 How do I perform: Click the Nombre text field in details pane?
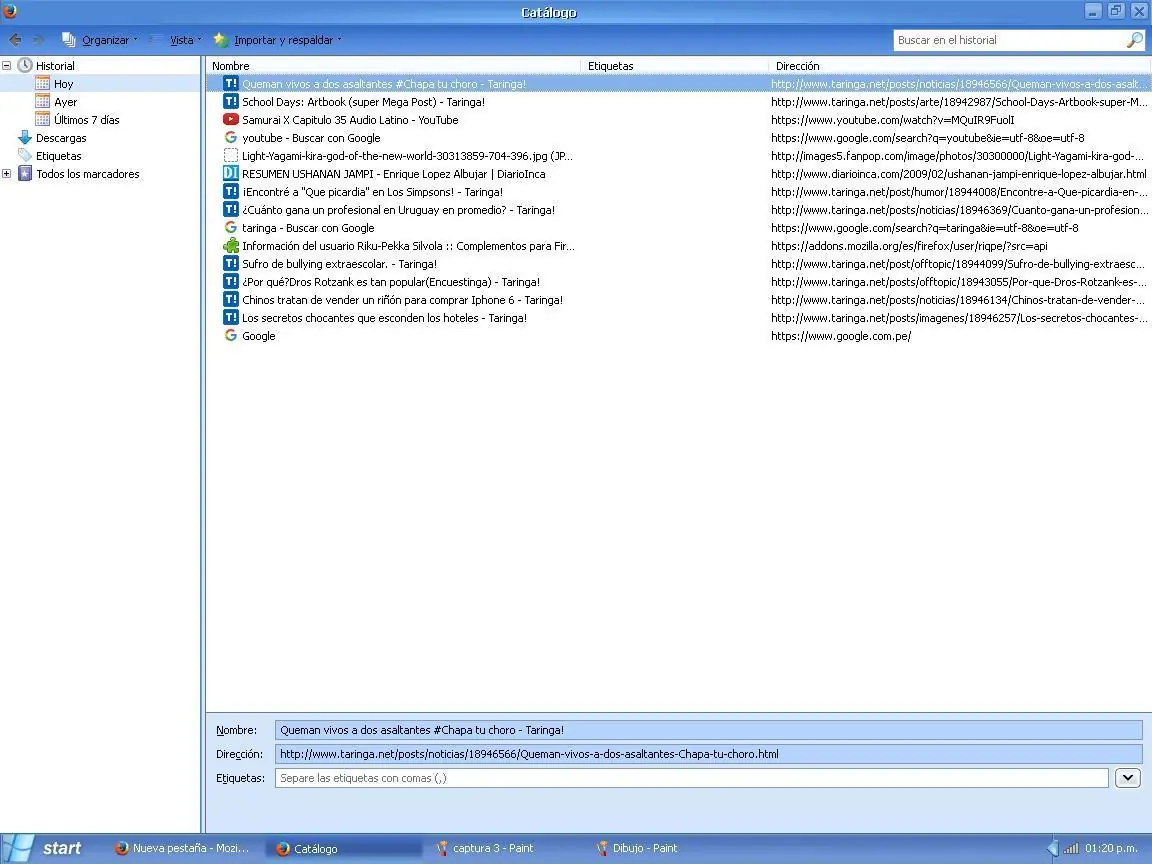click(708, 730)
